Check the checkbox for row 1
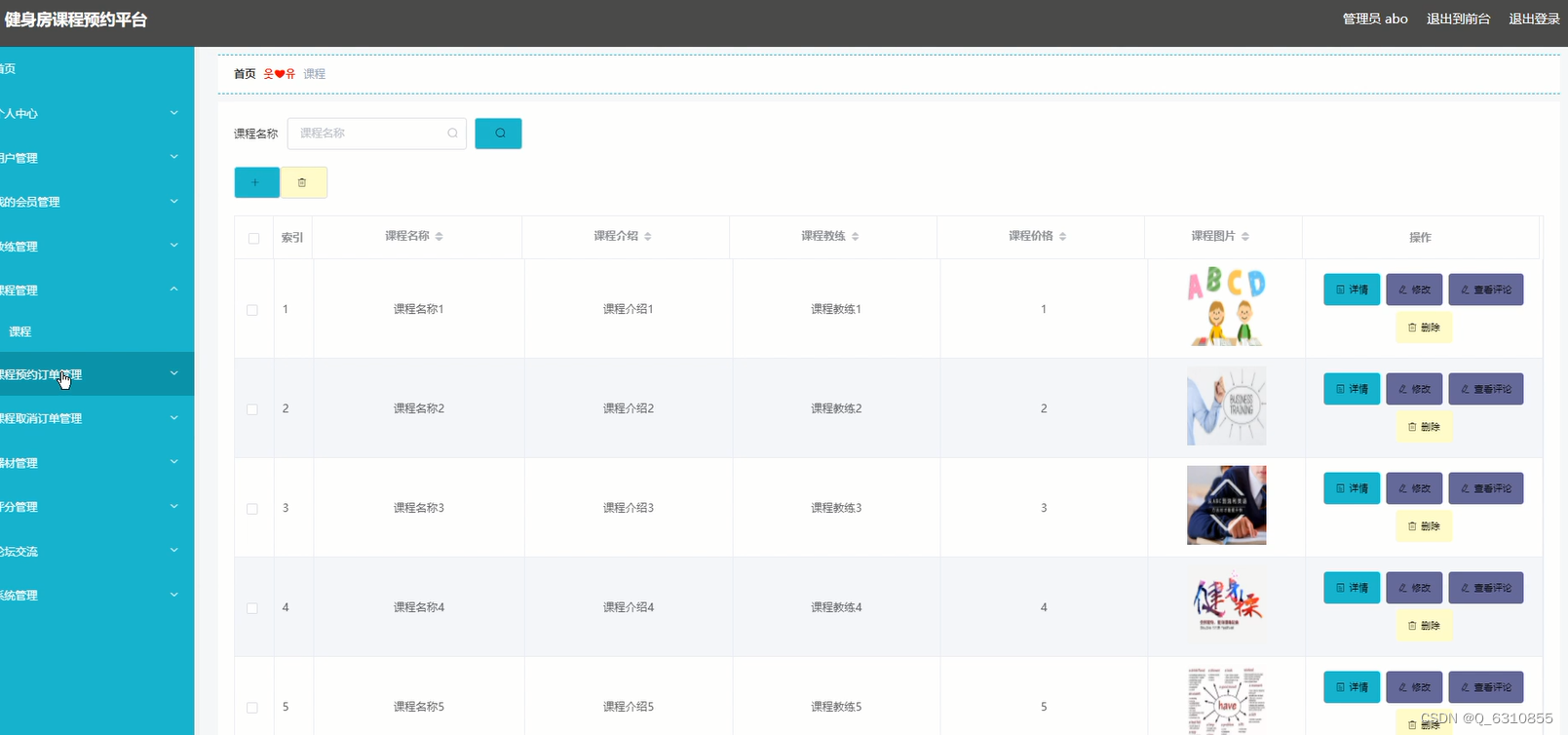This screenshot has height=735, width=1568. coord(252,310)
